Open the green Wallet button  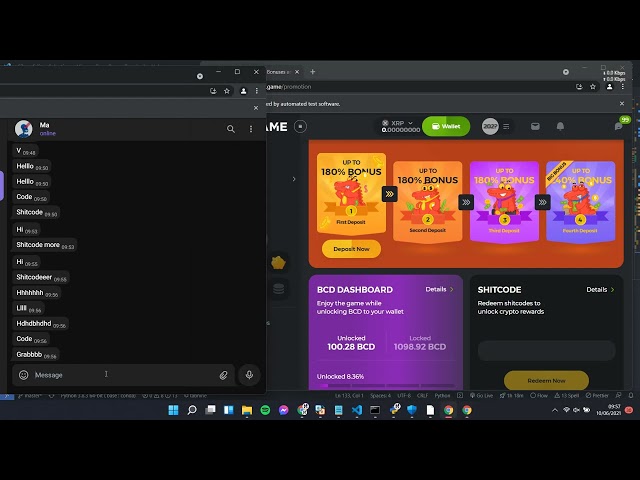446,127
